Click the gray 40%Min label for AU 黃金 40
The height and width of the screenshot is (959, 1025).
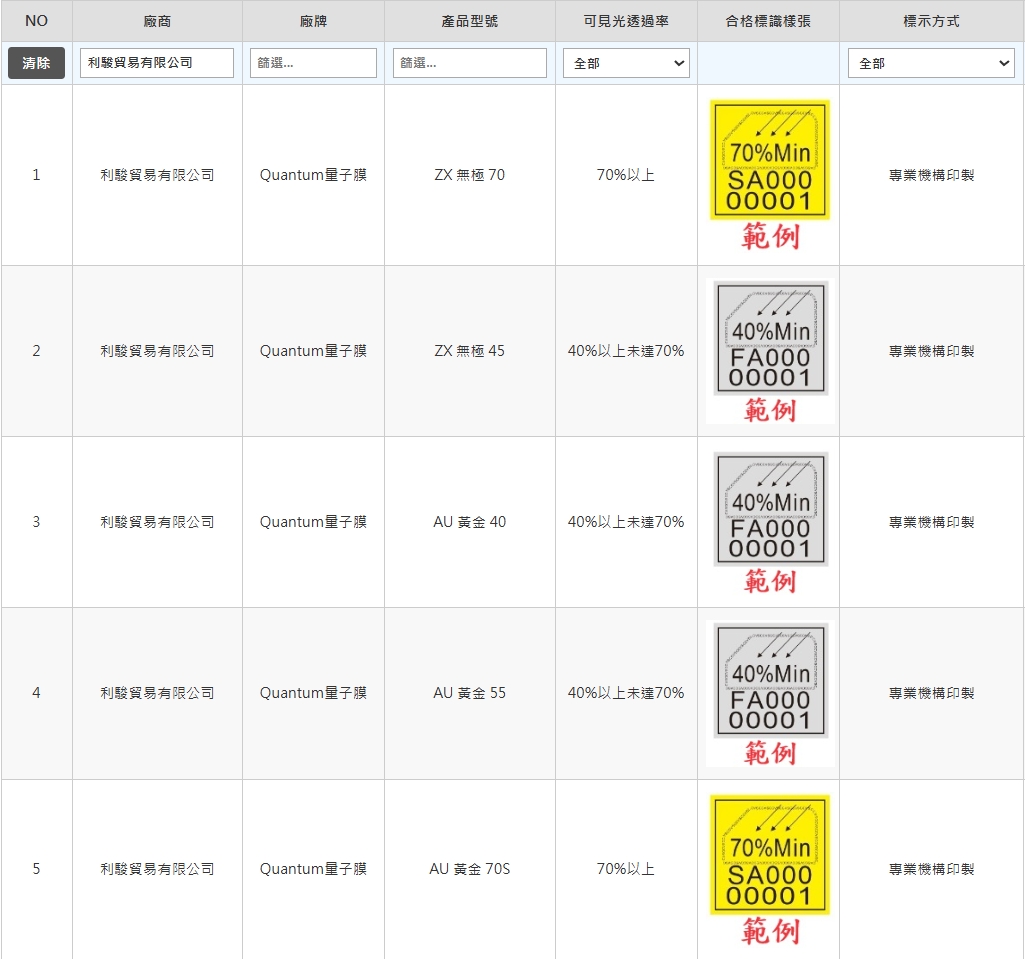coord(769,509)
